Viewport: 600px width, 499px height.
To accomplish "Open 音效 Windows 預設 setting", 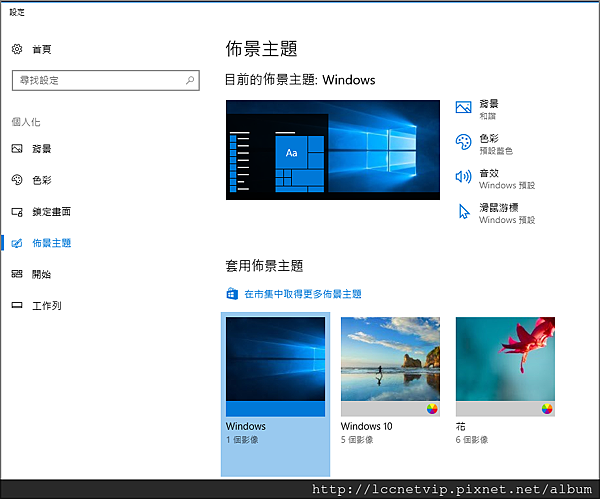I will click(x=507, y=179).
